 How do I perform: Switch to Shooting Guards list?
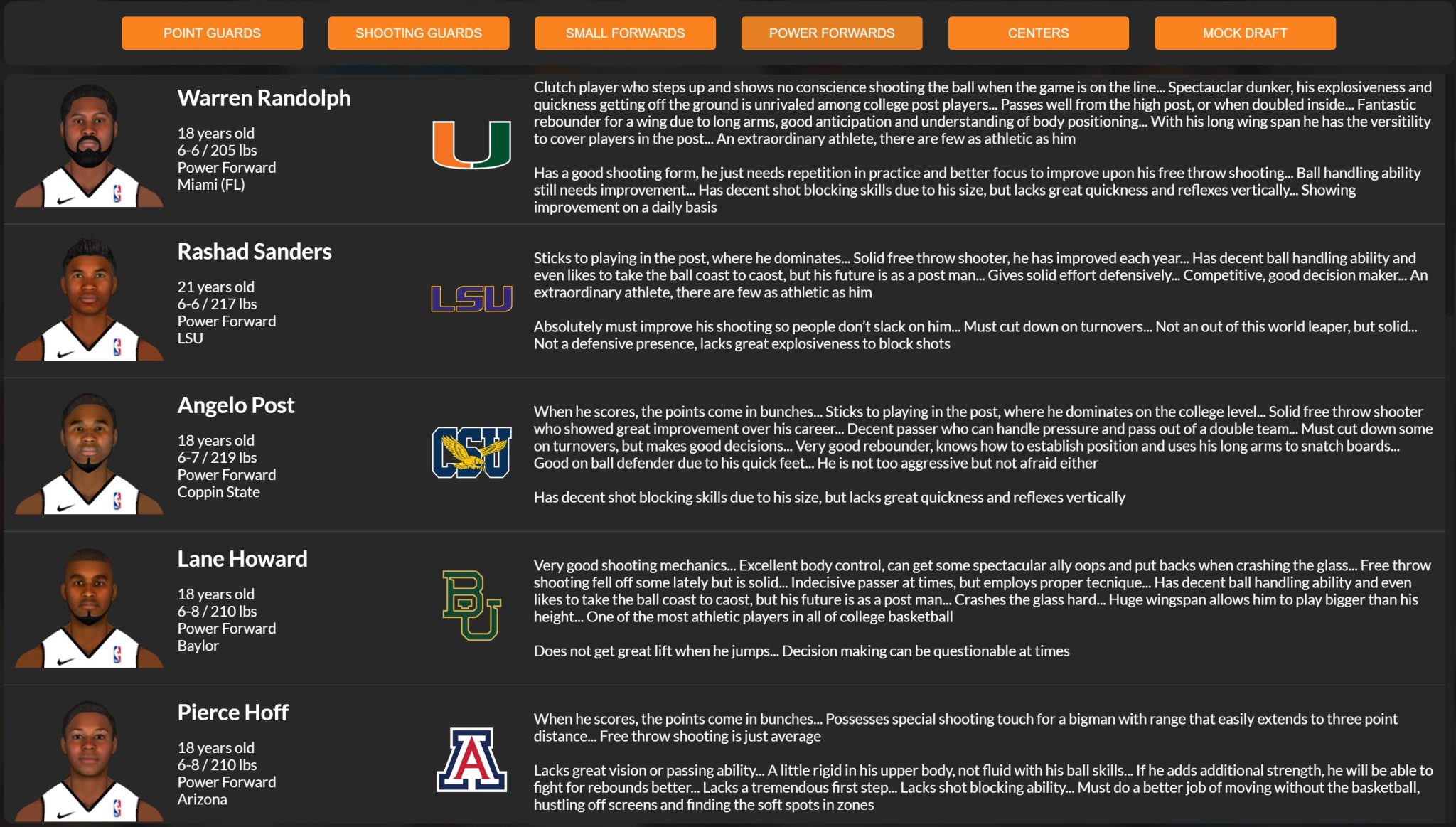(419, 33)
